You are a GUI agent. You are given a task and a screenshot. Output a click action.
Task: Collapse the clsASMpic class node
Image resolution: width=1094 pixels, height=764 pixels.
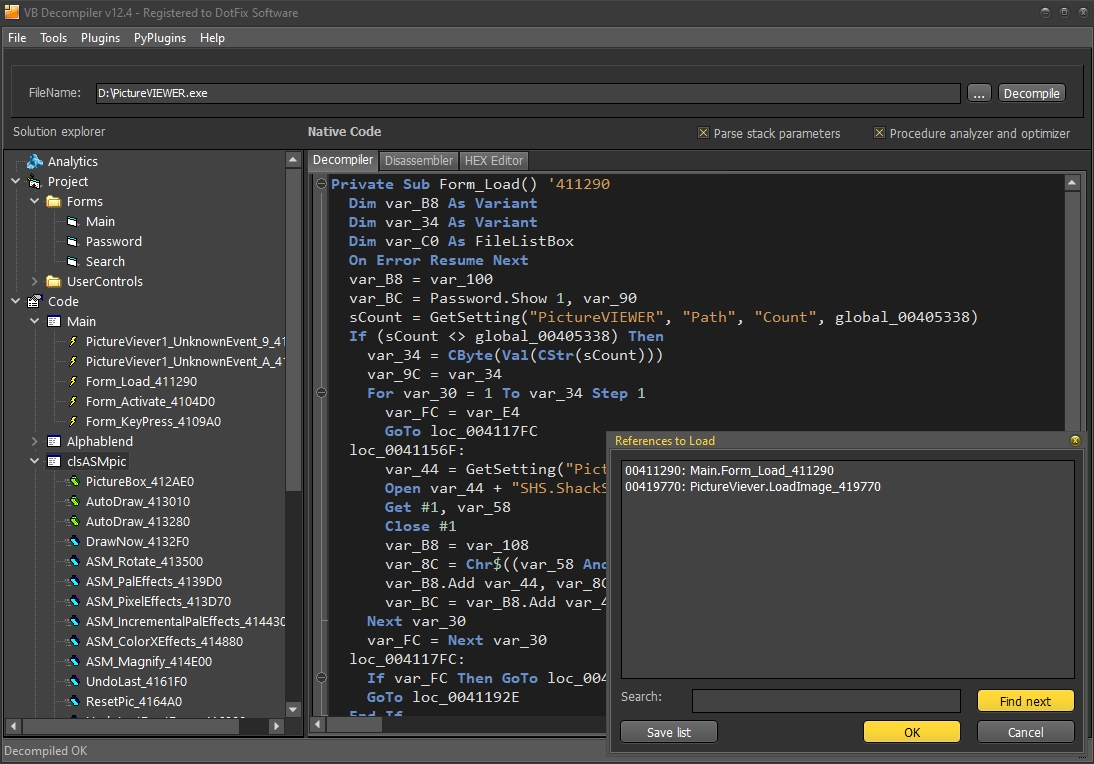tap(34, 461)
